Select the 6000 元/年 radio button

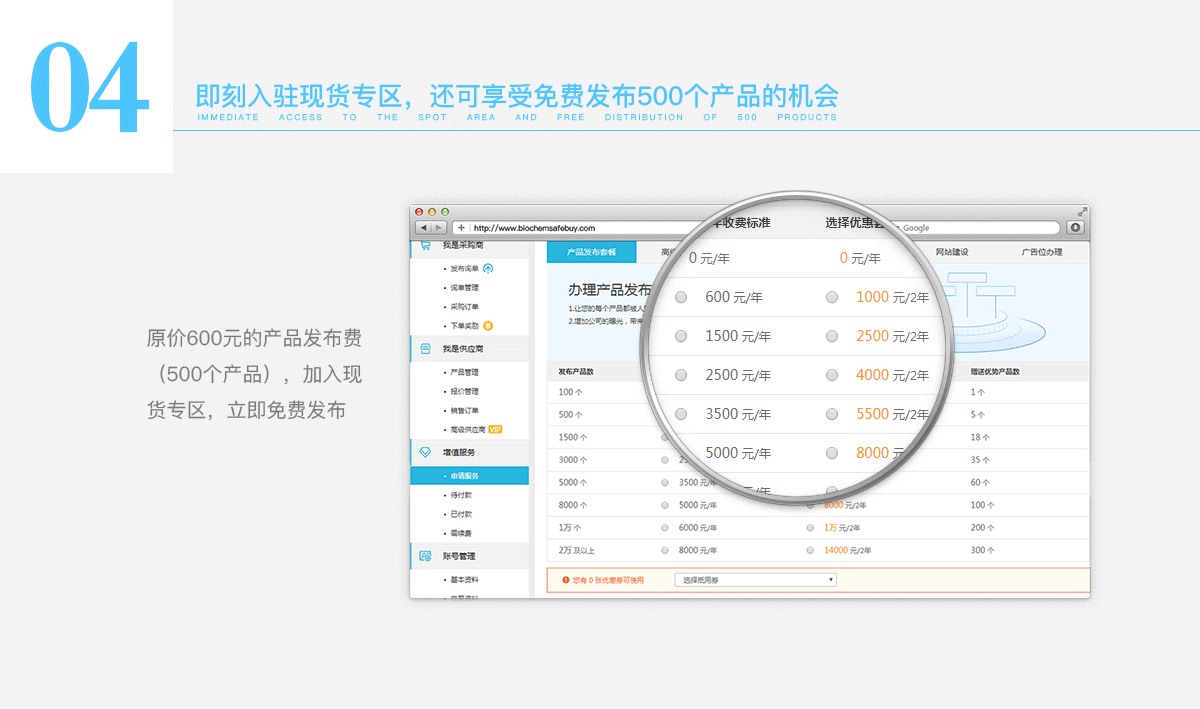(x=664, y=528)
